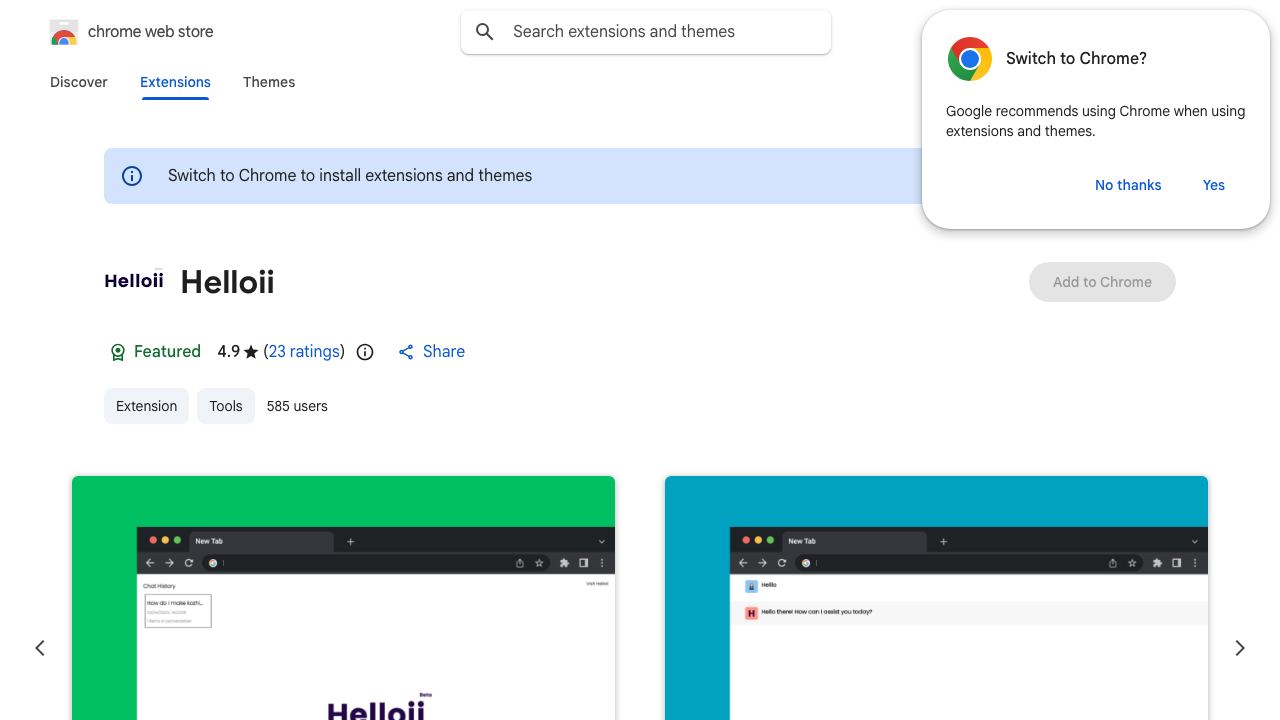Open the 23 ratings link
The image size is (1280, 720).
click(x=304, y=352)
